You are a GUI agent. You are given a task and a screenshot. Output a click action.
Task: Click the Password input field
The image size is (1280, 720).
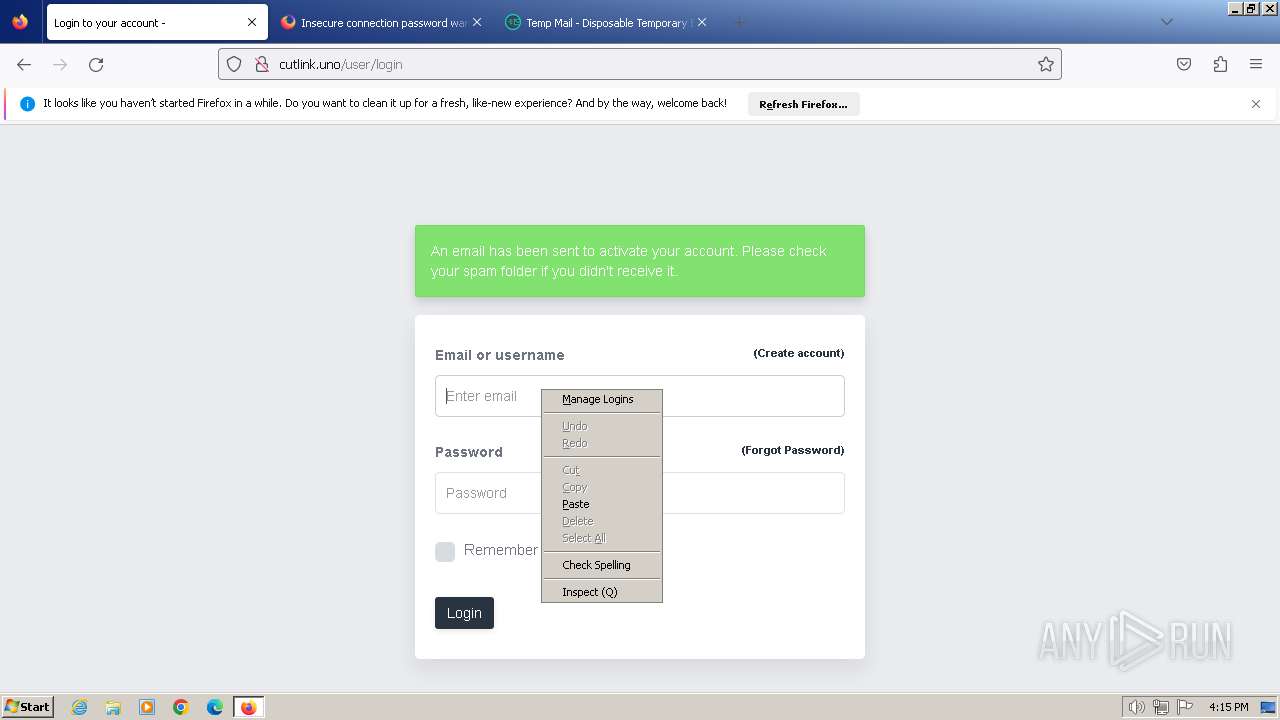(640, 493)
